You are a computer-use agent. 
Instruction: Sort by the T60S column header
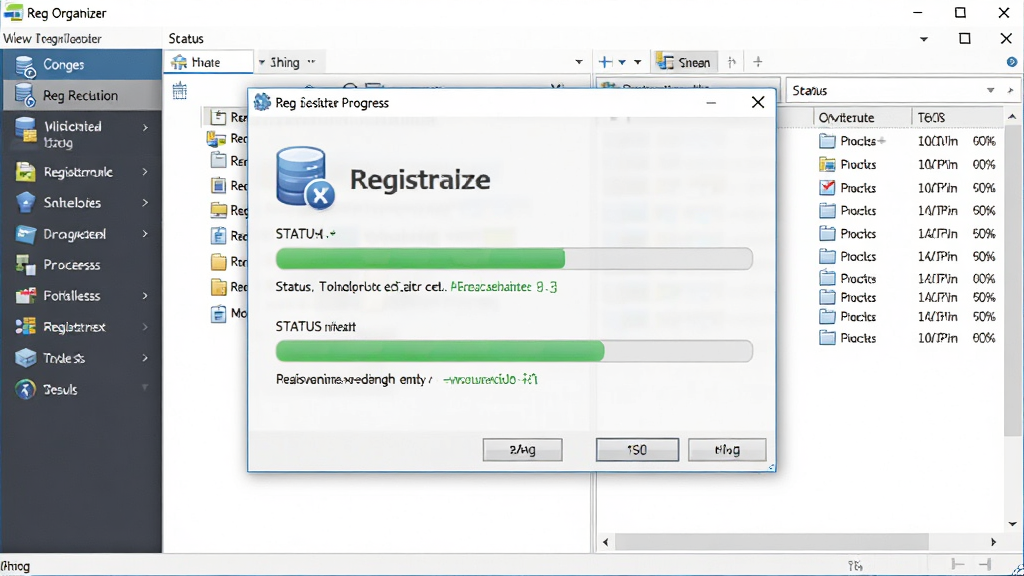(x=931, y=118)
